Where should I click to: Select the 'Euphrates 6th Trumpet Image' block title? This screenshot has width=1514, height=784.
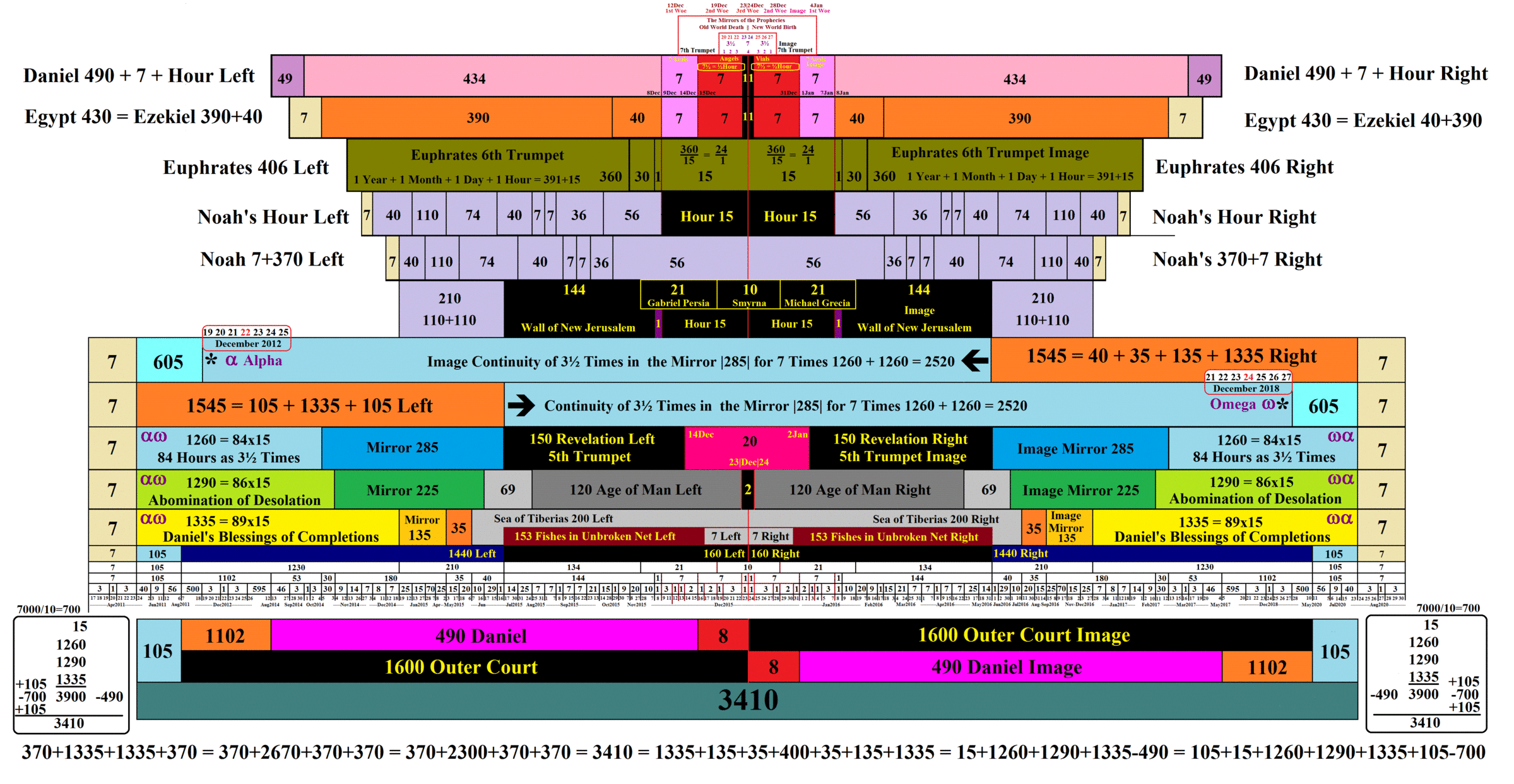click(x=990, y=153)
